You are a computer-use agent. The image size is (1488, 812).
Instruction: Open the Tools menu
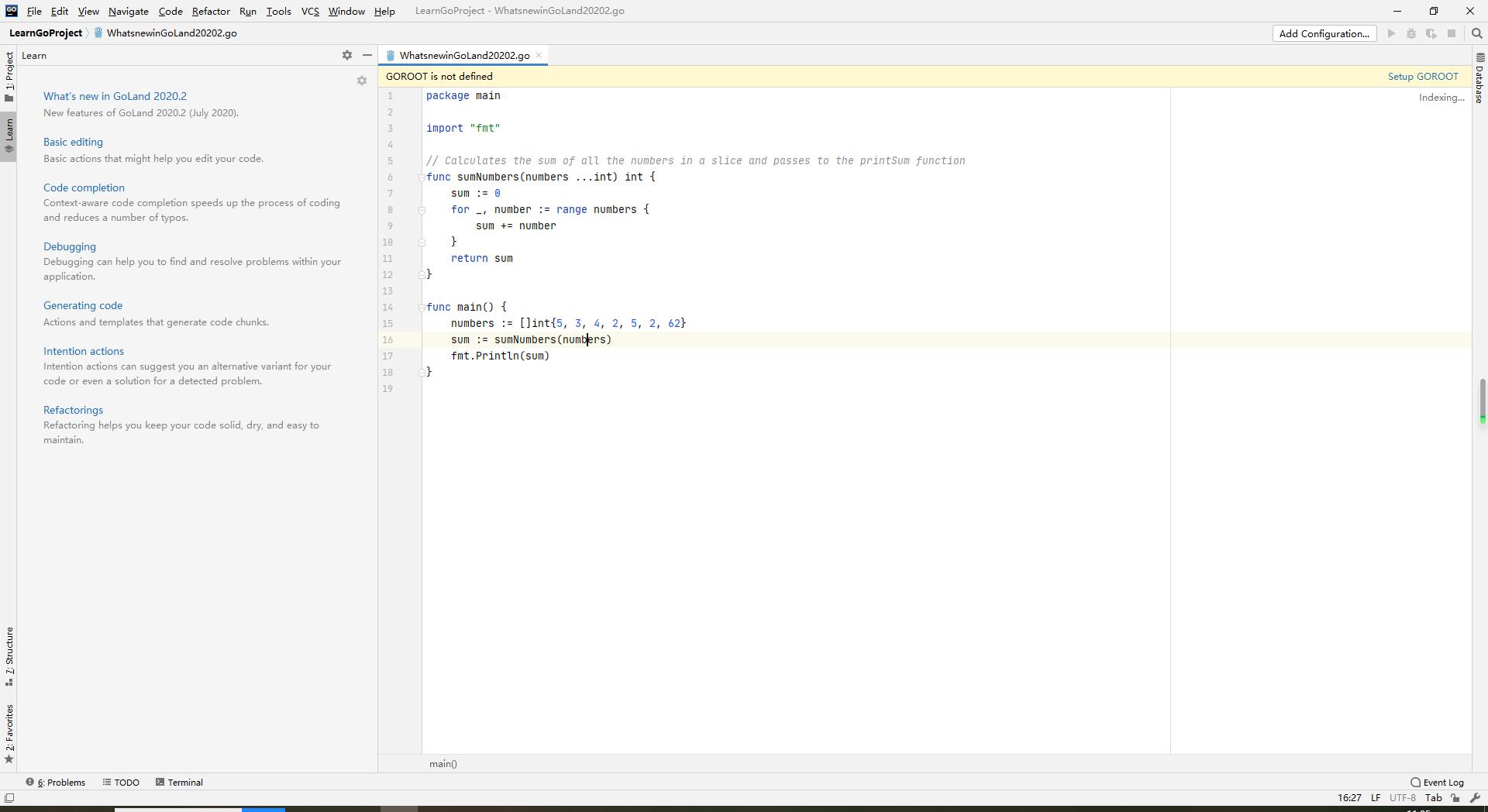pos(278,11)
